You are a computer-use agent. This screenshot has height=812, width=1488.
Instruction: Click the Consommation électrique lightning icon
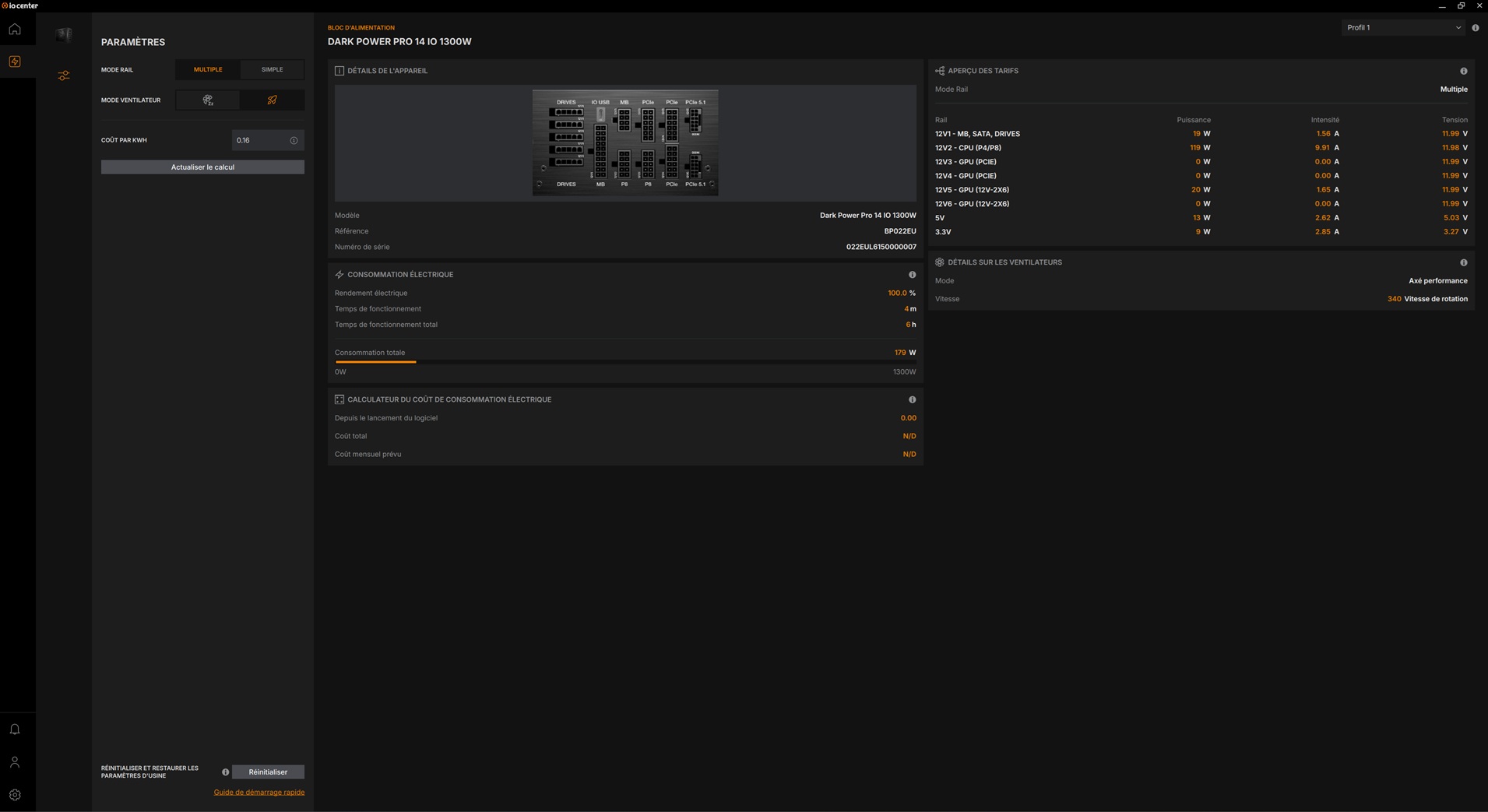click(339, 275)
